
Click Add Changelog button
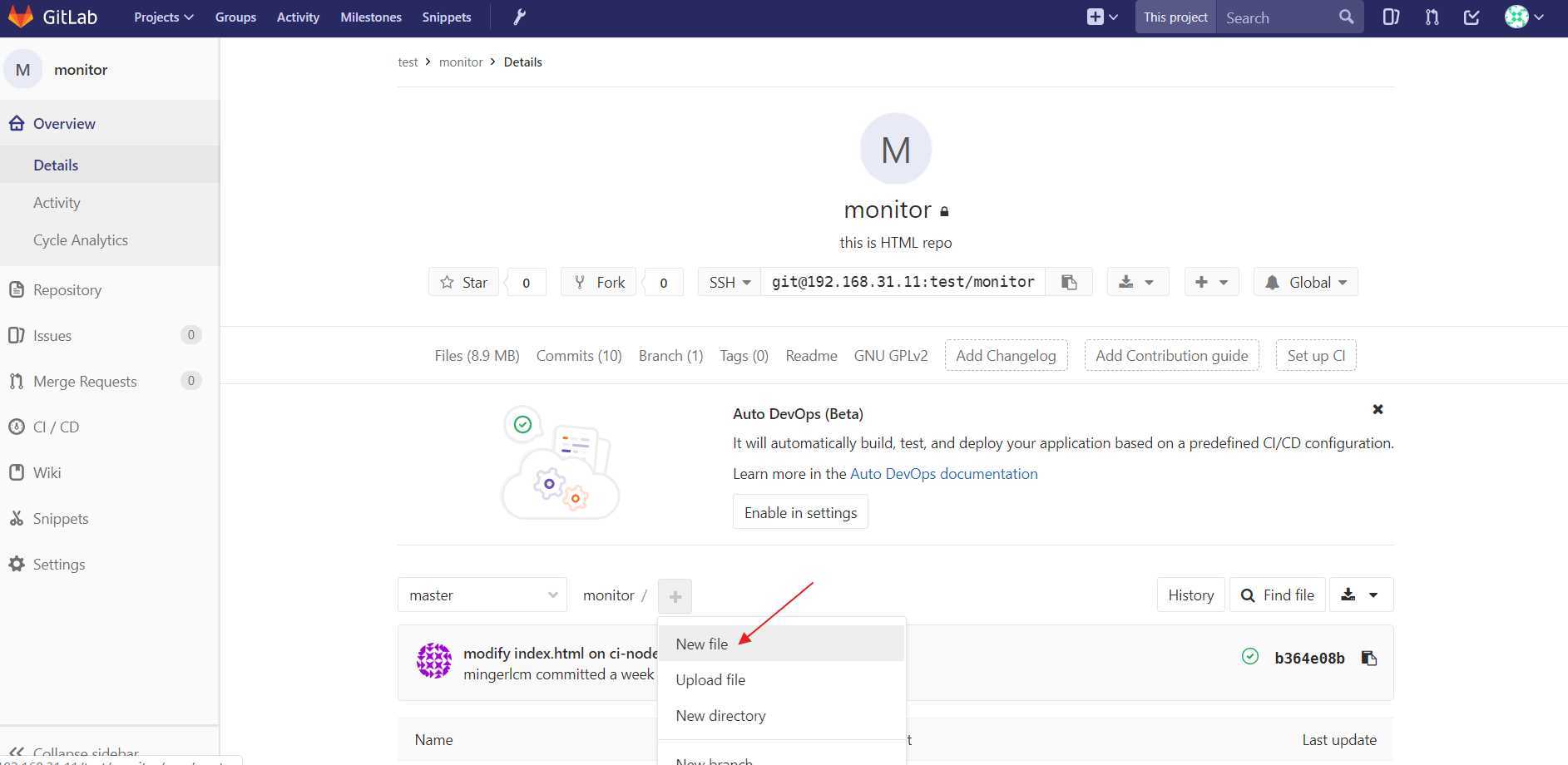coord(1006,356)
